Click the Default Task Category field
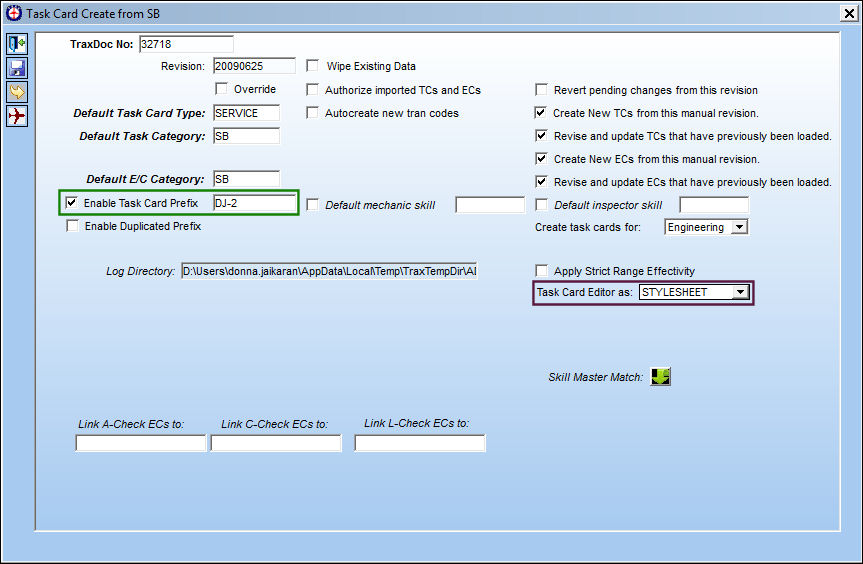Image resolution: width=863 pixels, height=564 pixels. [247, 136]
